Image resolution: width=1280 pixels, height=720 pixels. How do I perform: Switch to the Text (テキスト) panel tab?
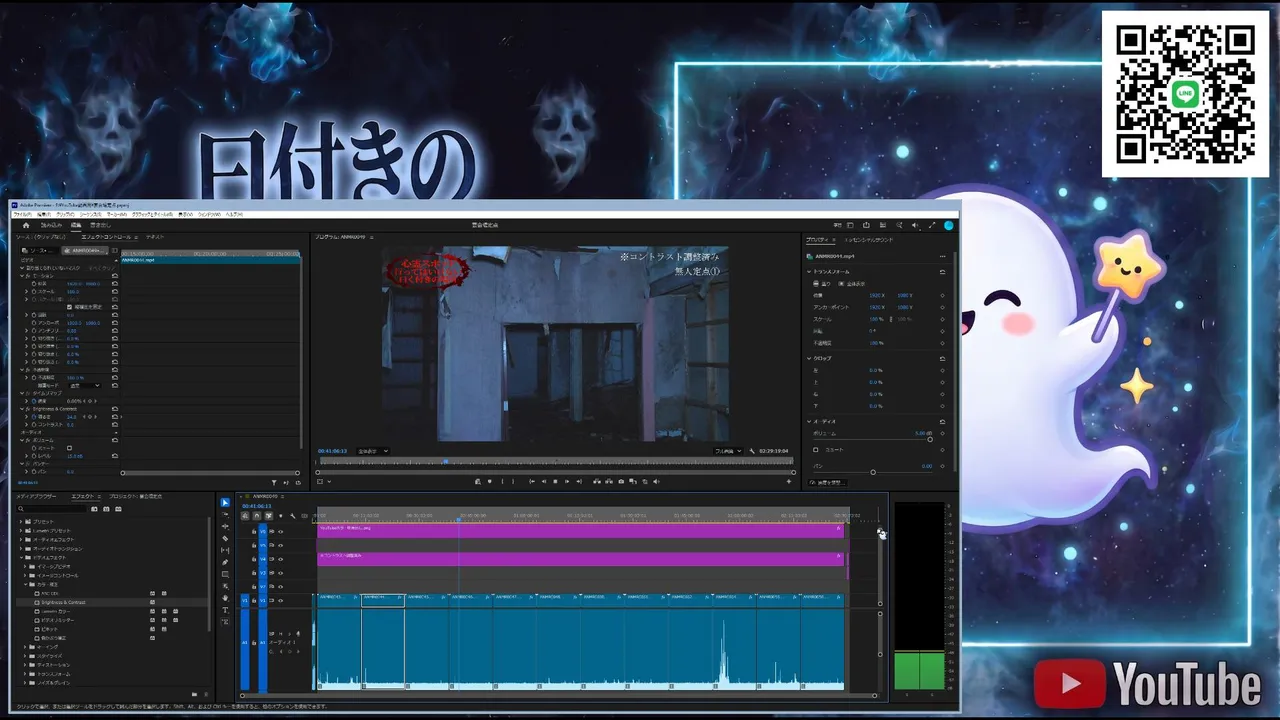155,237
